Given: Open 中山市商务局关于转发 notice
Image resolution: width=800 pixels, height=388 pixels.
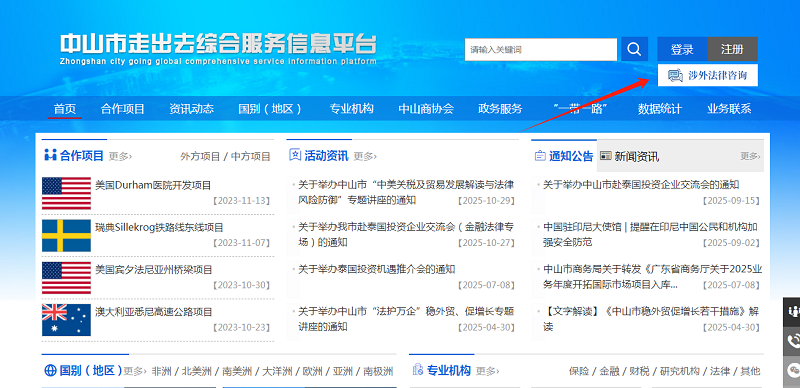Looking at the screenshot, I should pos(652,277).
